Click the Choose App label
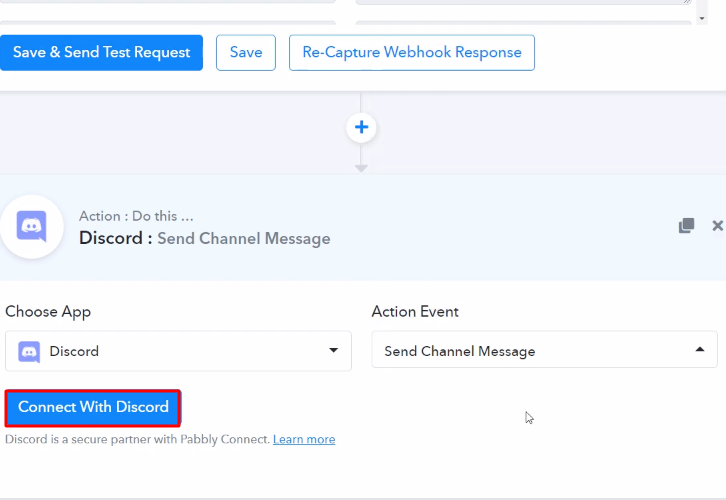 pyautogui.click(x=48, y=312)
